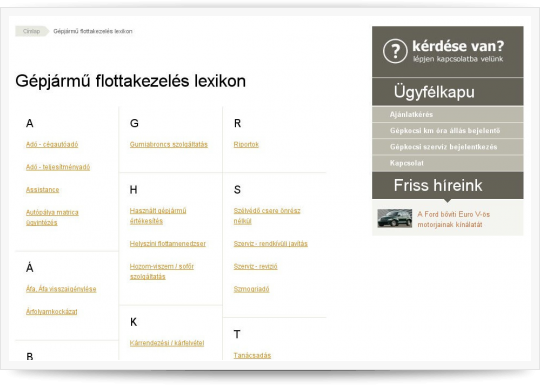540x385 pixels.
Task: Open Helyszíni flottamenedzser link
Action: (167, 243)
